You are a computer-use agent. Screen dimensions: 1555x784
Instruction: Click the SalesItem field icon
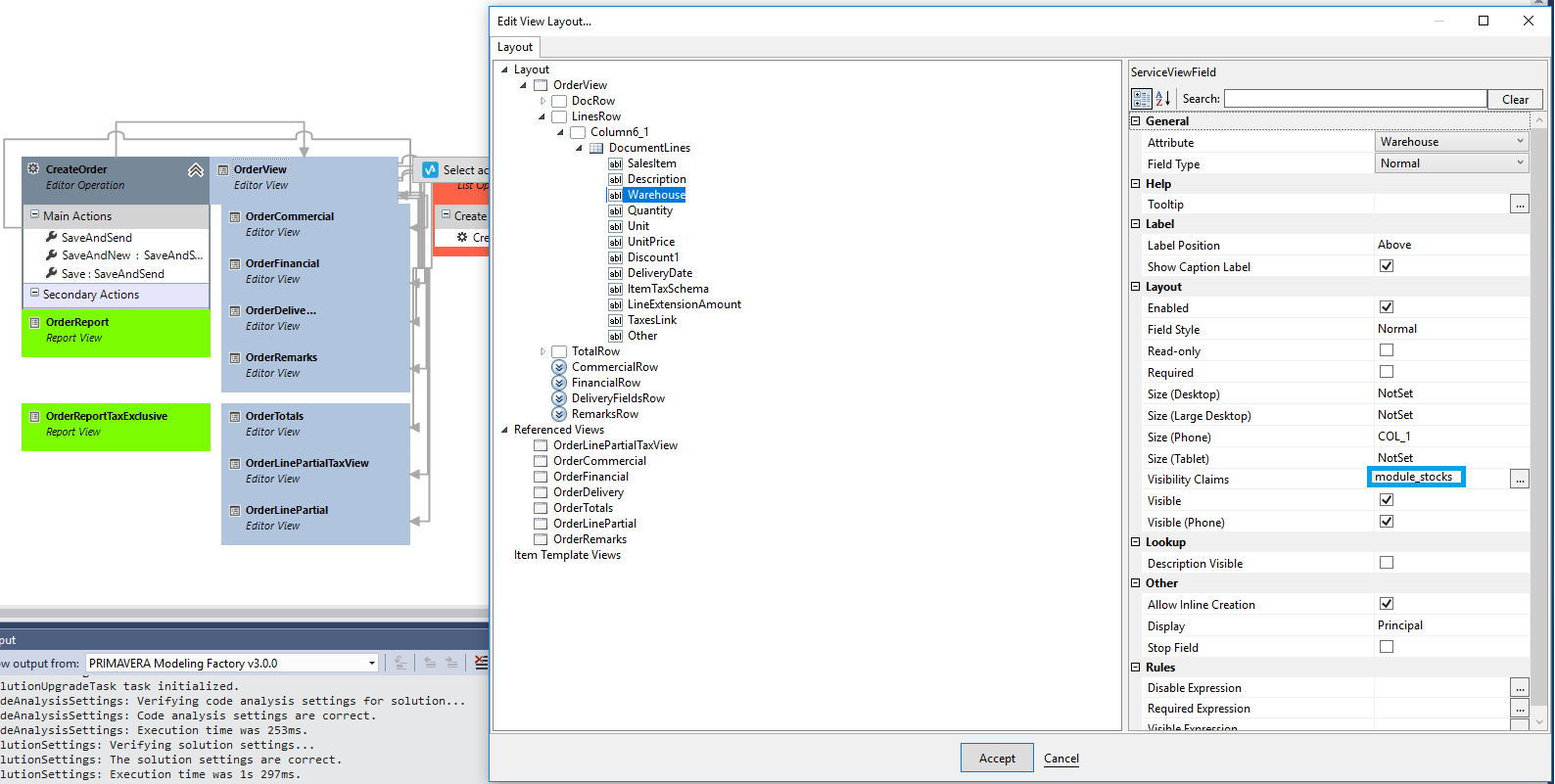(x=615, y=163)
